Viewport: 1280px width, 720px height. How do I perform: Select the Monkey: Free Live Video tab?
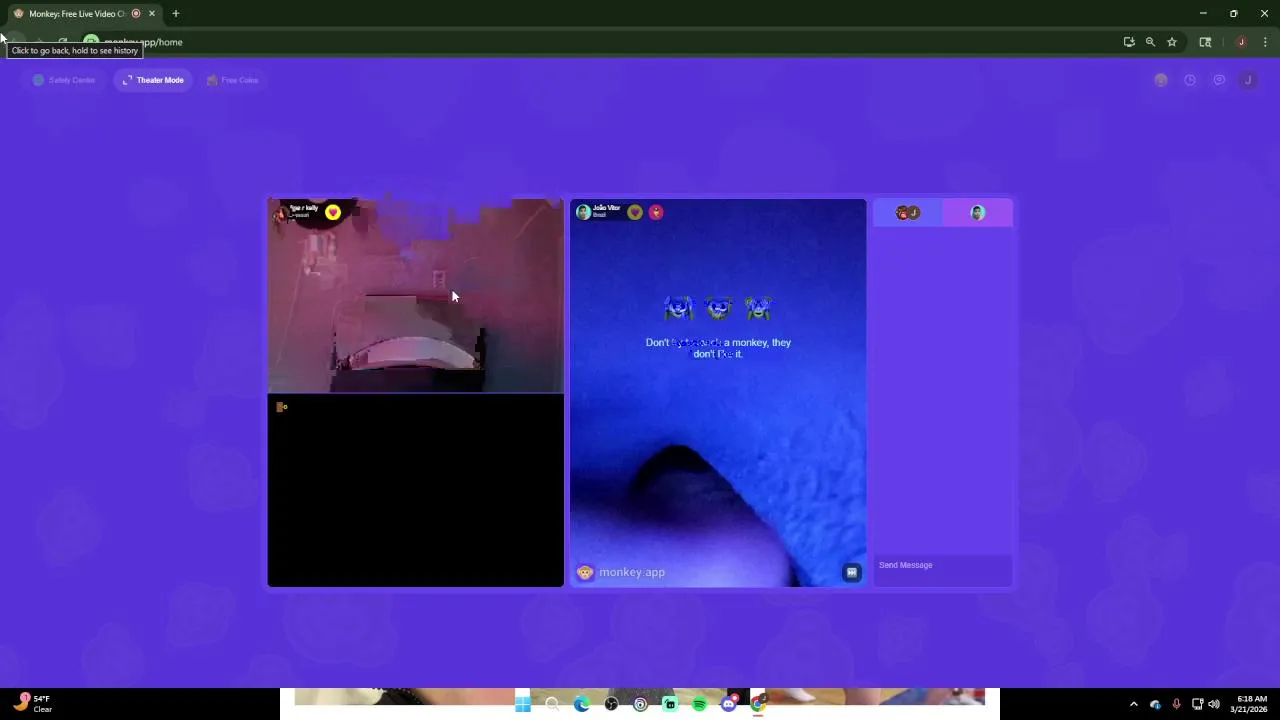coord(84,14)
